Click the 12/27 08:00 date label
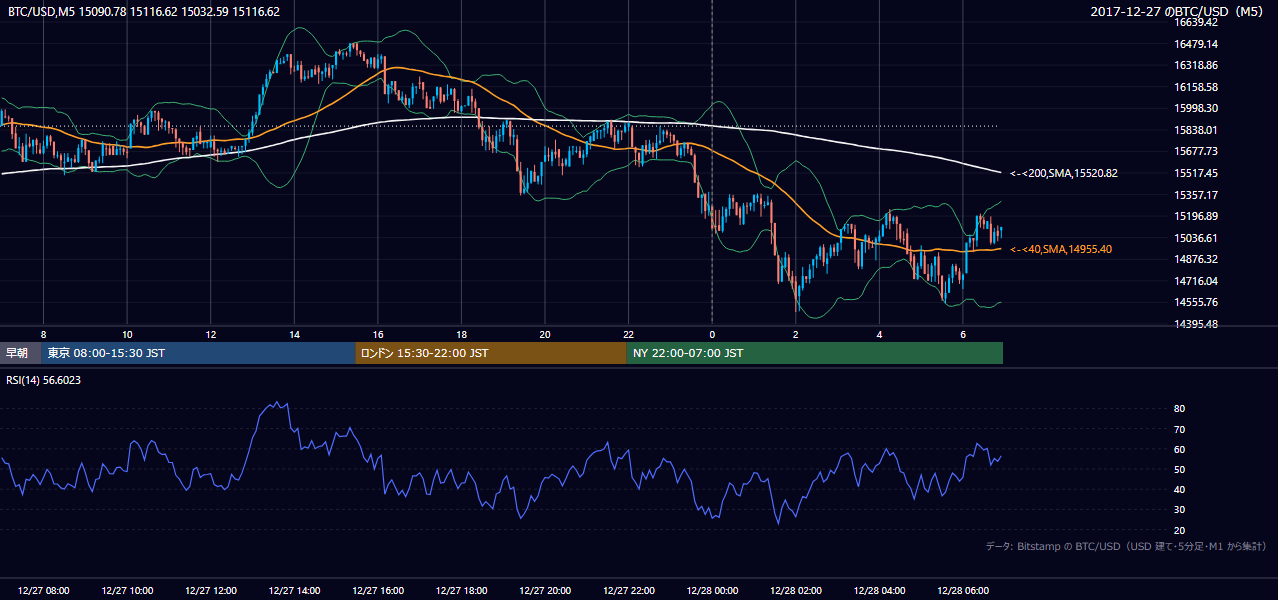The height and width of the screenshot is (600, 1278). 44,591
